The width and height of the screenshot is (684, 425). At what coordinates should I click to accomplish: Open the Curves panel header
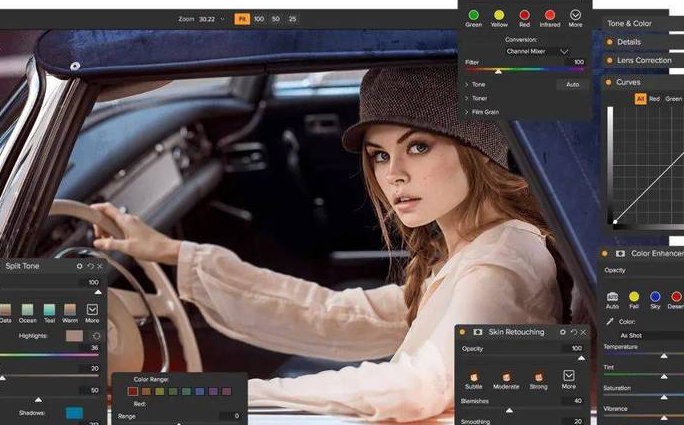click(628, 82)
